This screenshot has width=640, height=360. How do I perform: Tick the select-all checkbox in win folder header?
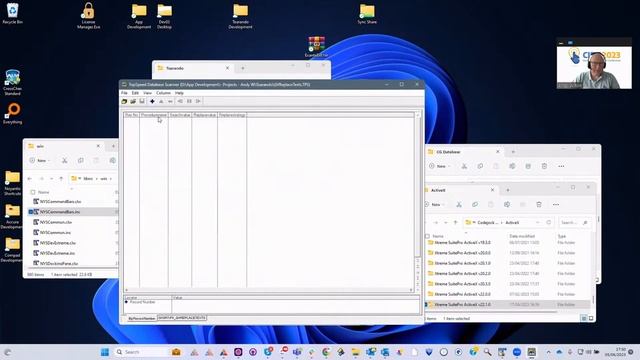[x=33, y=192]
